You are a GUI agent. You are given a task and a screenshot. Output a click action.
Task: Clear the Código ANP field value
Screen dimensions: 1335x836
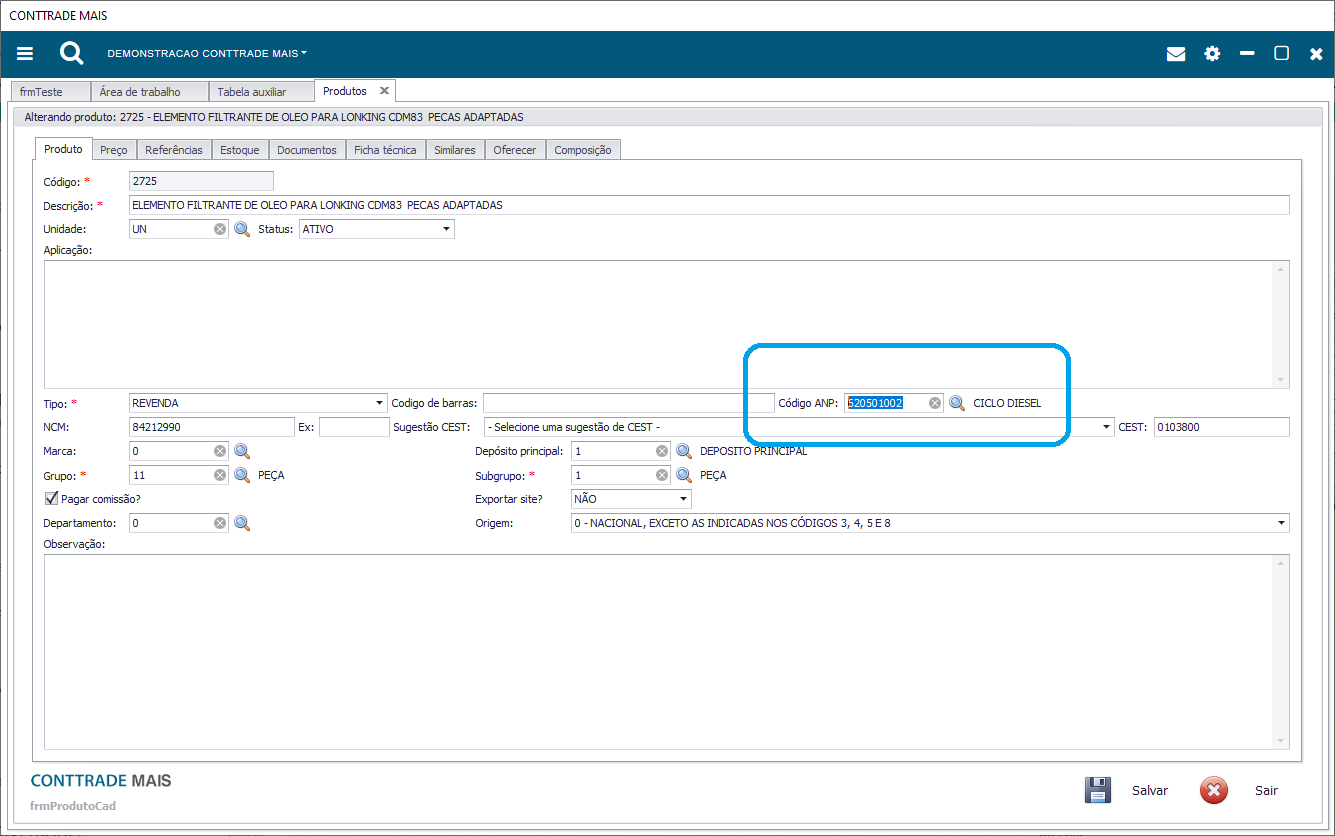[x=935, y=403]
